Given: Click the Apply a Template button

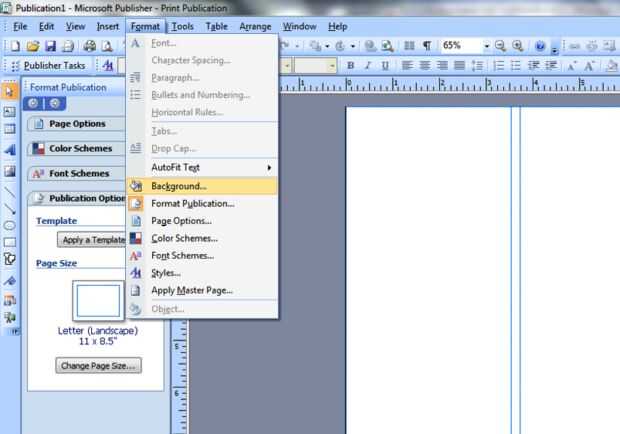Looking at the screenshot, I should pos(92,240).
